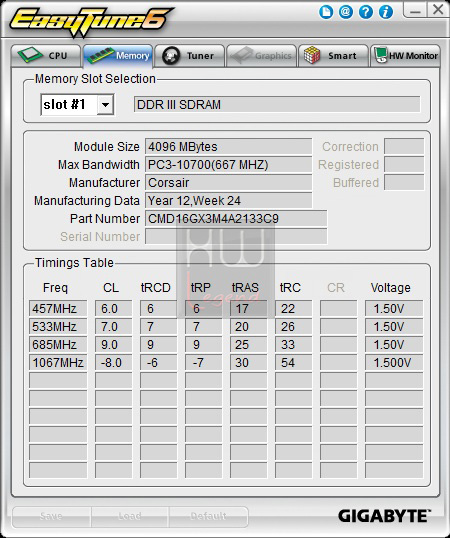Click the 685MHz frequency cell
The width and height of the screenshot is (450, 538).
point(58,344)
